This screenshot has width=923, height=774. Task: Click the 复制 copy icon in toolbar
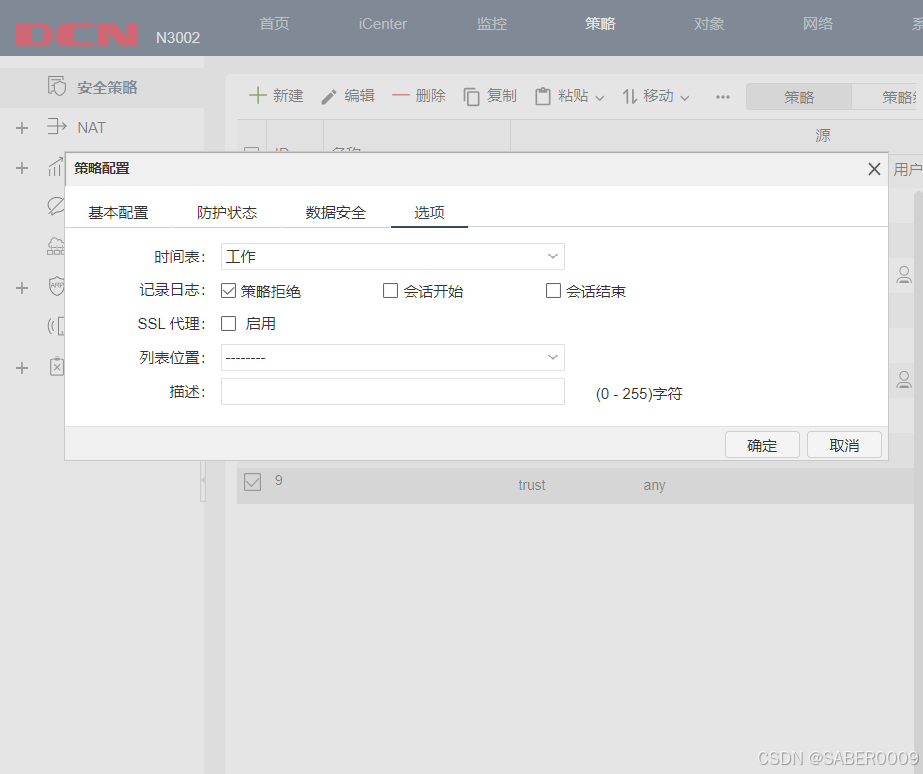[x=470, y=96]
